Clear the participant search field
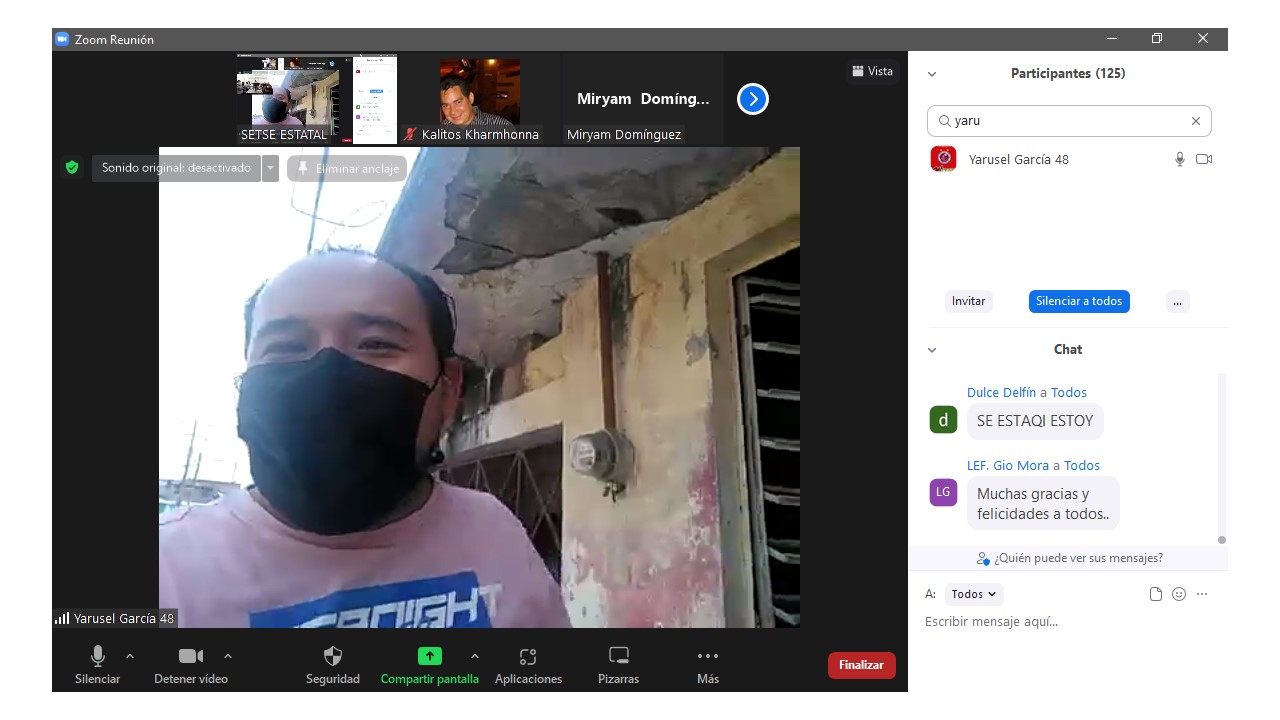The image size is (1280, 720). tap(1195, 121)
